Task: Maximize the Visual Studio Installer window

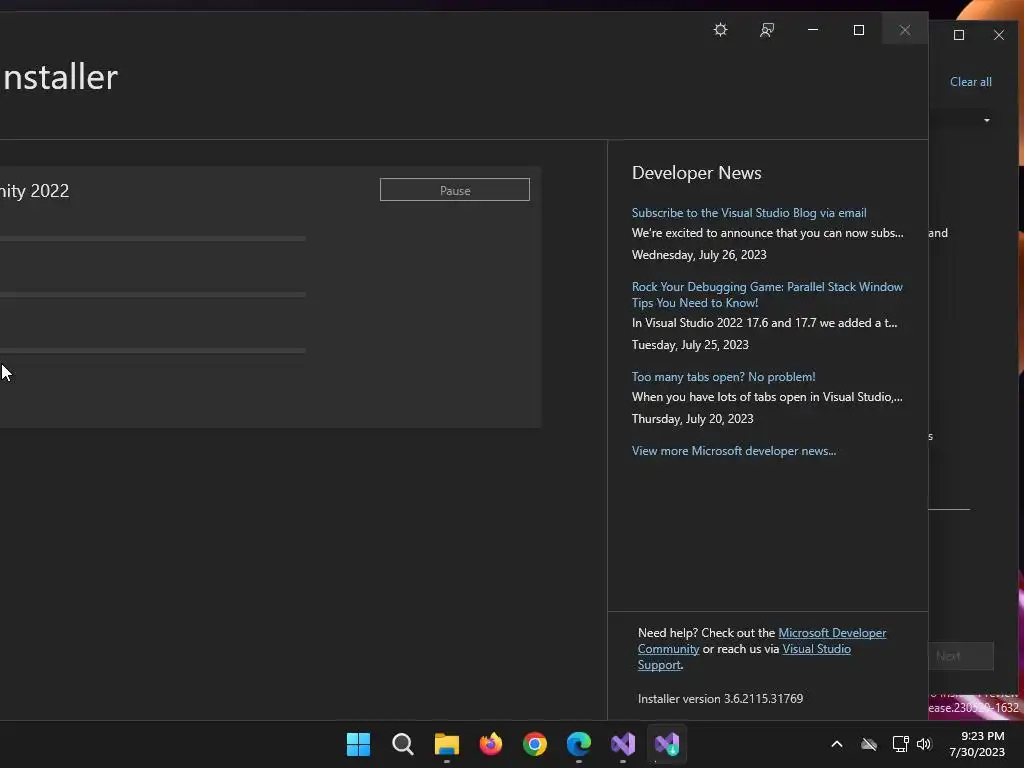Action: click(x=859, y=30)
